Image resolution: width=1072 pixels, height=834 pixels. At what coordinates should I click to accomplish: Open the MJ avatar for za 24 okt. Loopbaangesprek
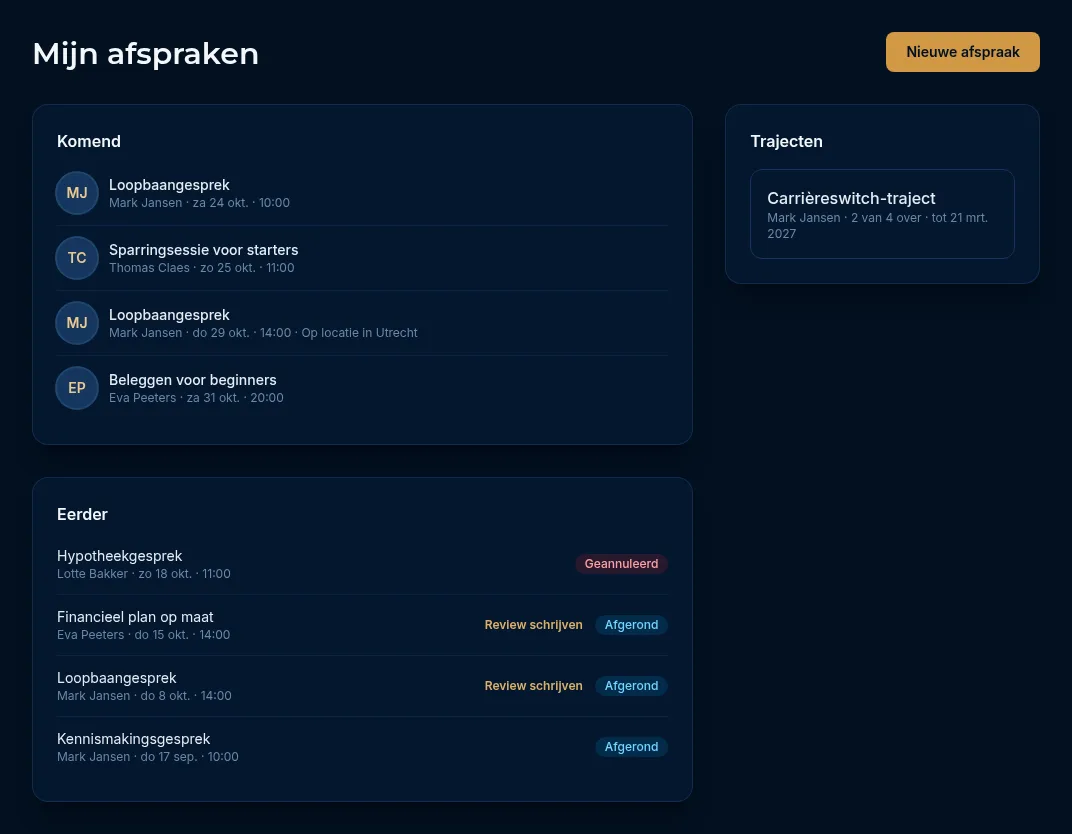[x=77, y=193]
